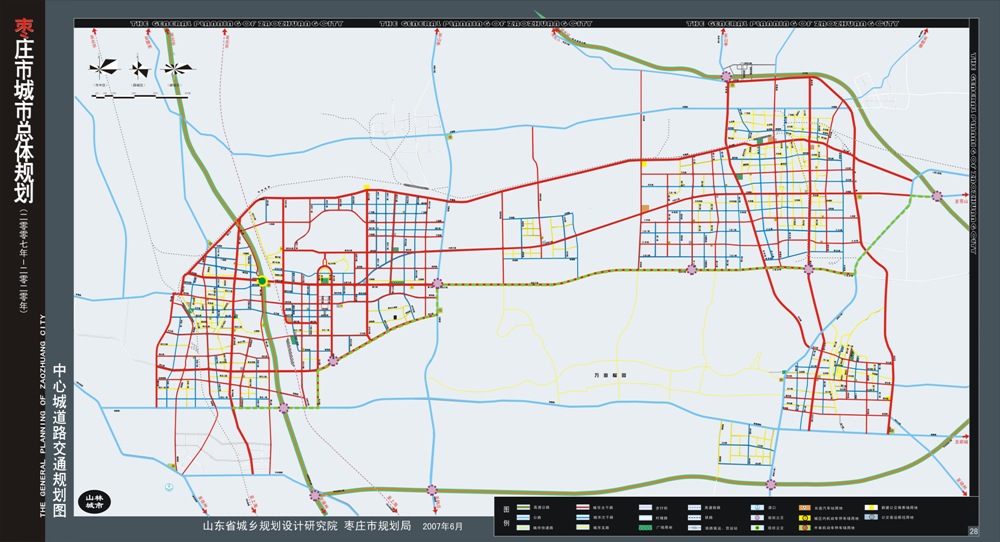Click the 枣庄市城市总体规划 vertical title
The height and width of the screenshot is (542, 1000).
24,111
